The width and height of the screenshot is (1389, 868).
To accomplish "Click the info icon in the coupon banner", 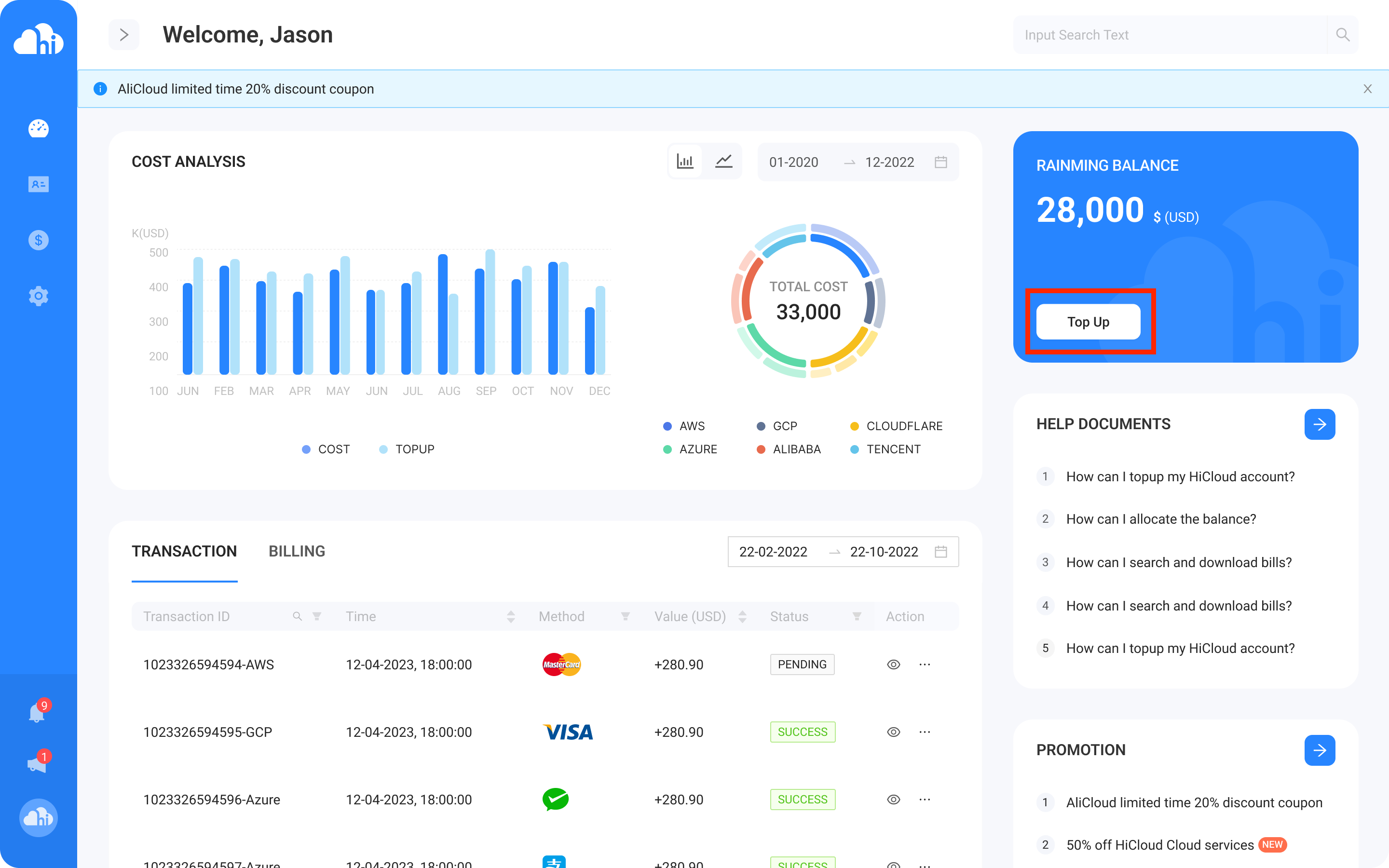I will coord(100,89).
